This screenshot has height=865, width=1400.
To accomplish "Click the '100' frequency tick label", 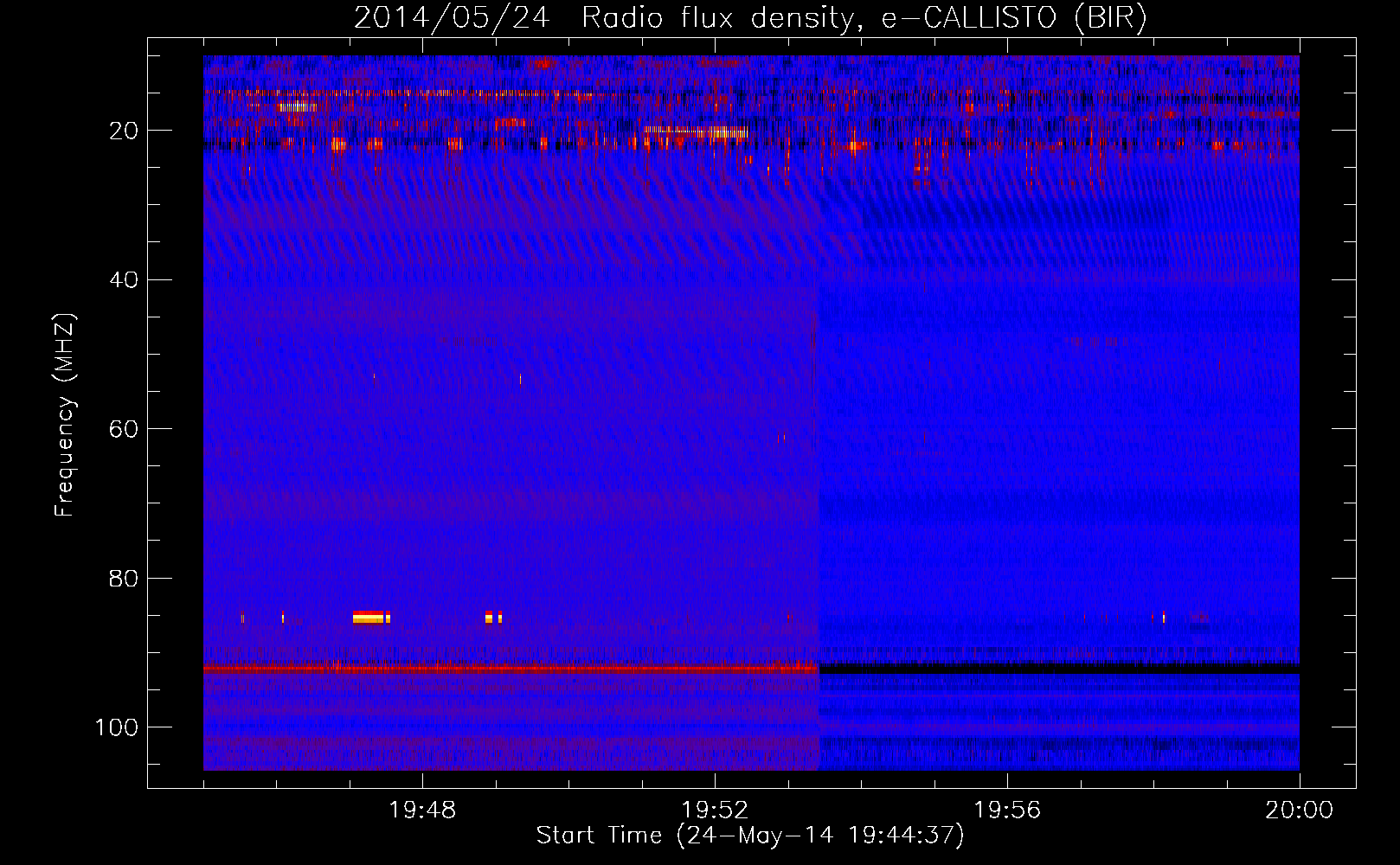I will pos(117,727).
